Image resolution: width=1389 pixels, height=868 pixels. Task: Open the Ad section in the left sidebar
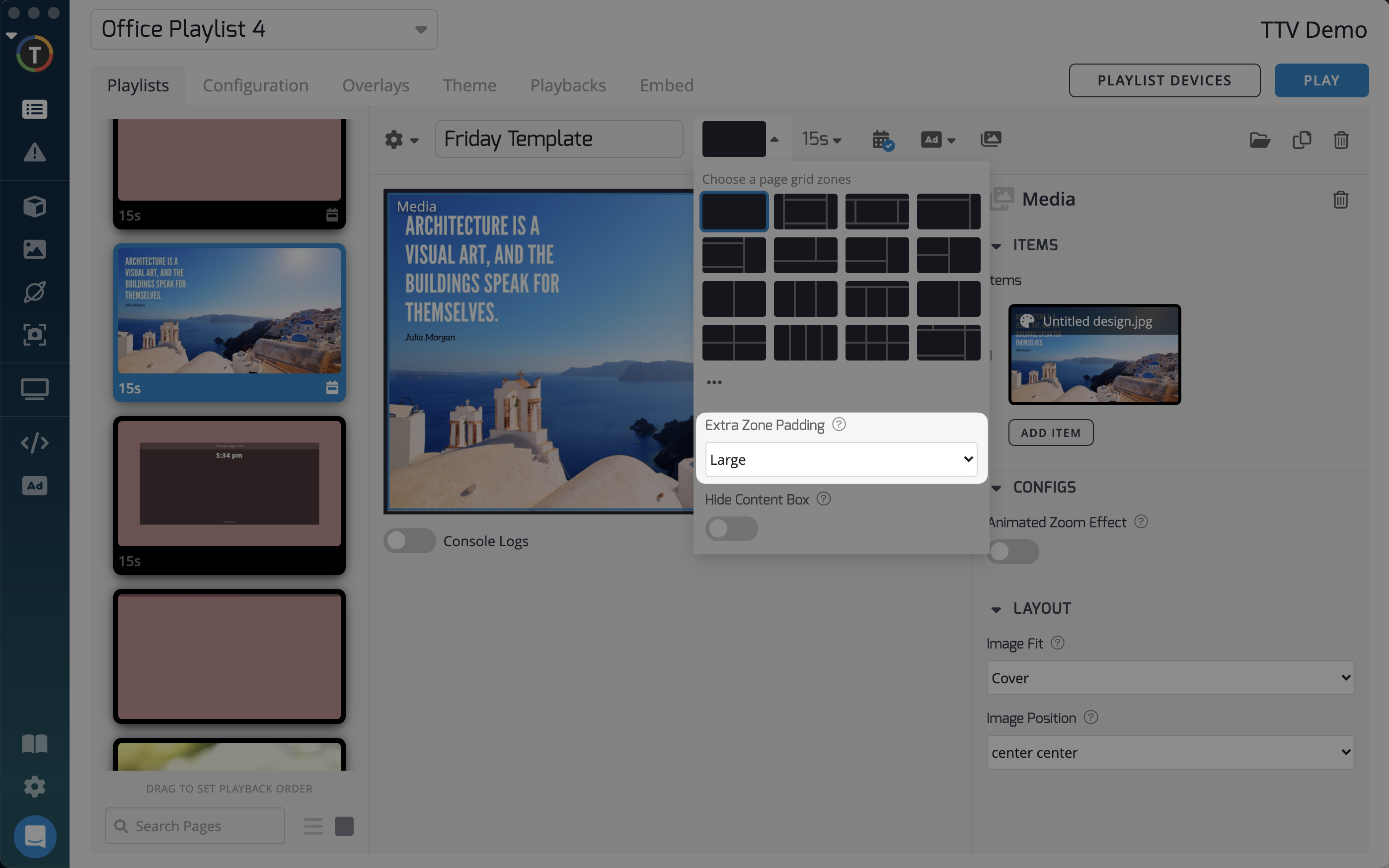(x=34, y=486)
